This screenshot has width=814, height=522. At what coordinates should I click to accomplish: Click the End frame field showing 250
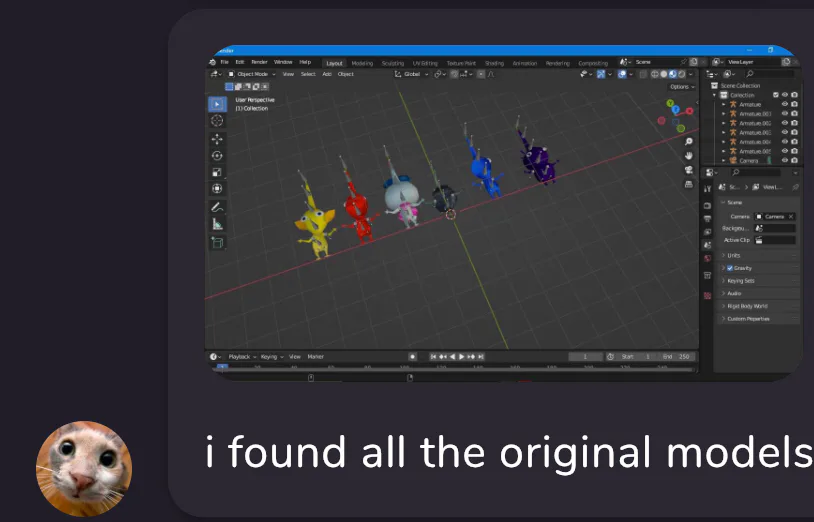click(x=676, y=356)
